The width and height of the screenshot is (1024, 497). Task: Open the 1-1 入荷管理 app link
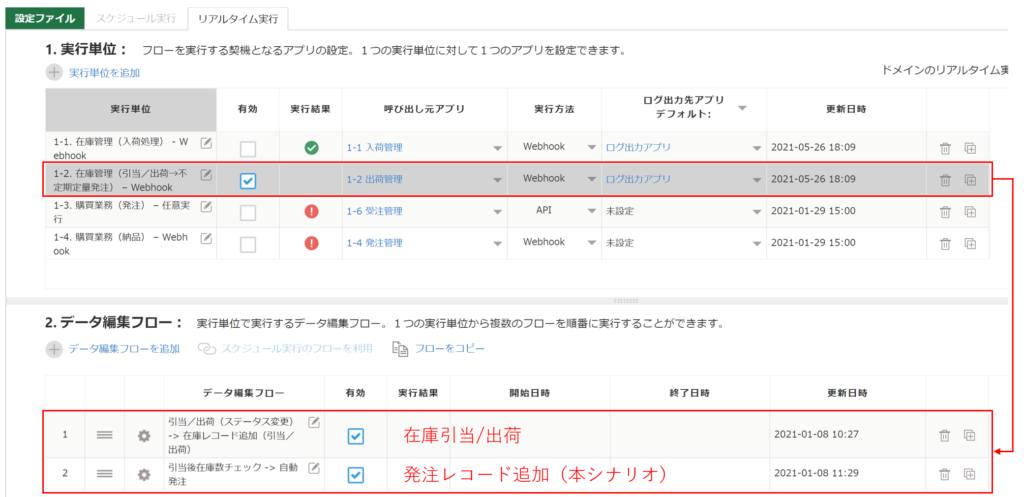pyautogui.click(x=374, y=148)
